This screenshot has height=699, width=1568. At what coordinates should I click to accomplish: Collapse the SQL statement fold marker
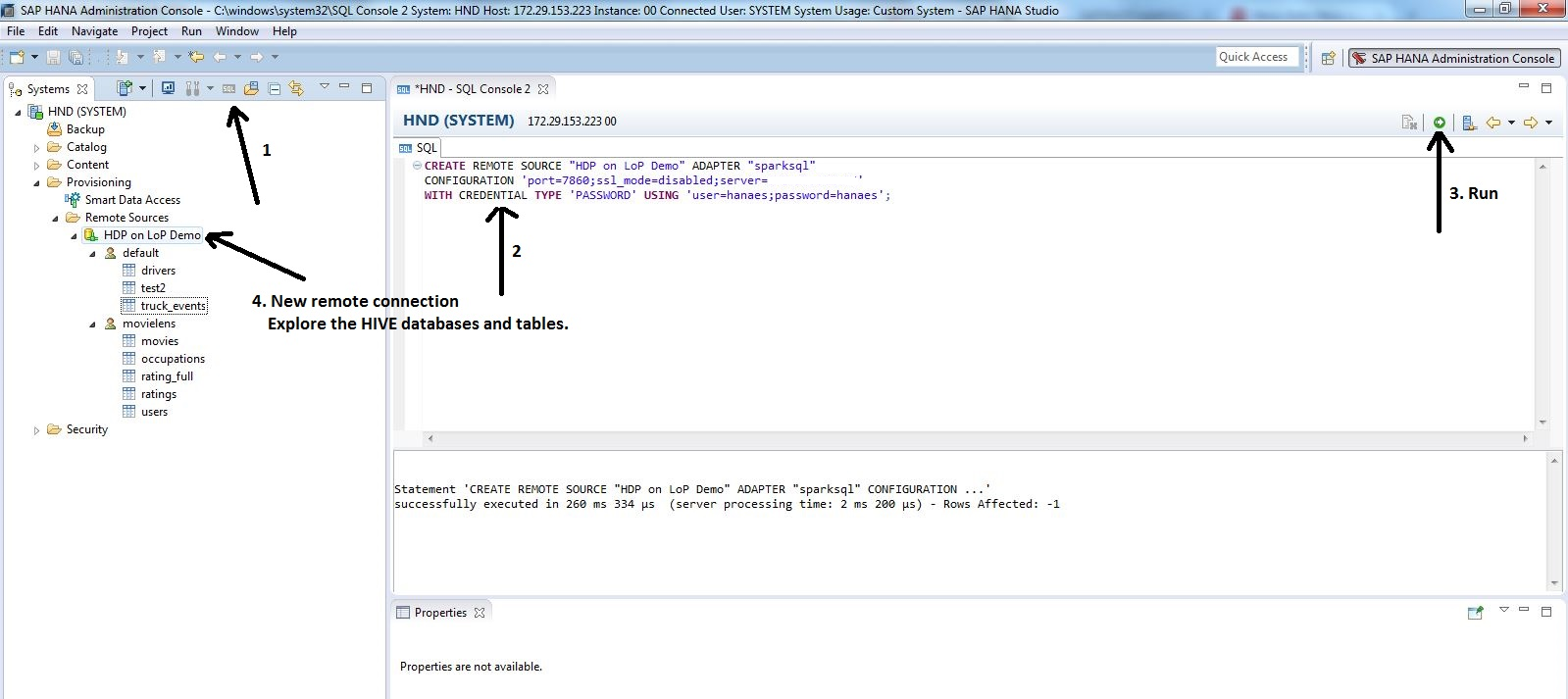(x=417, y=166)
